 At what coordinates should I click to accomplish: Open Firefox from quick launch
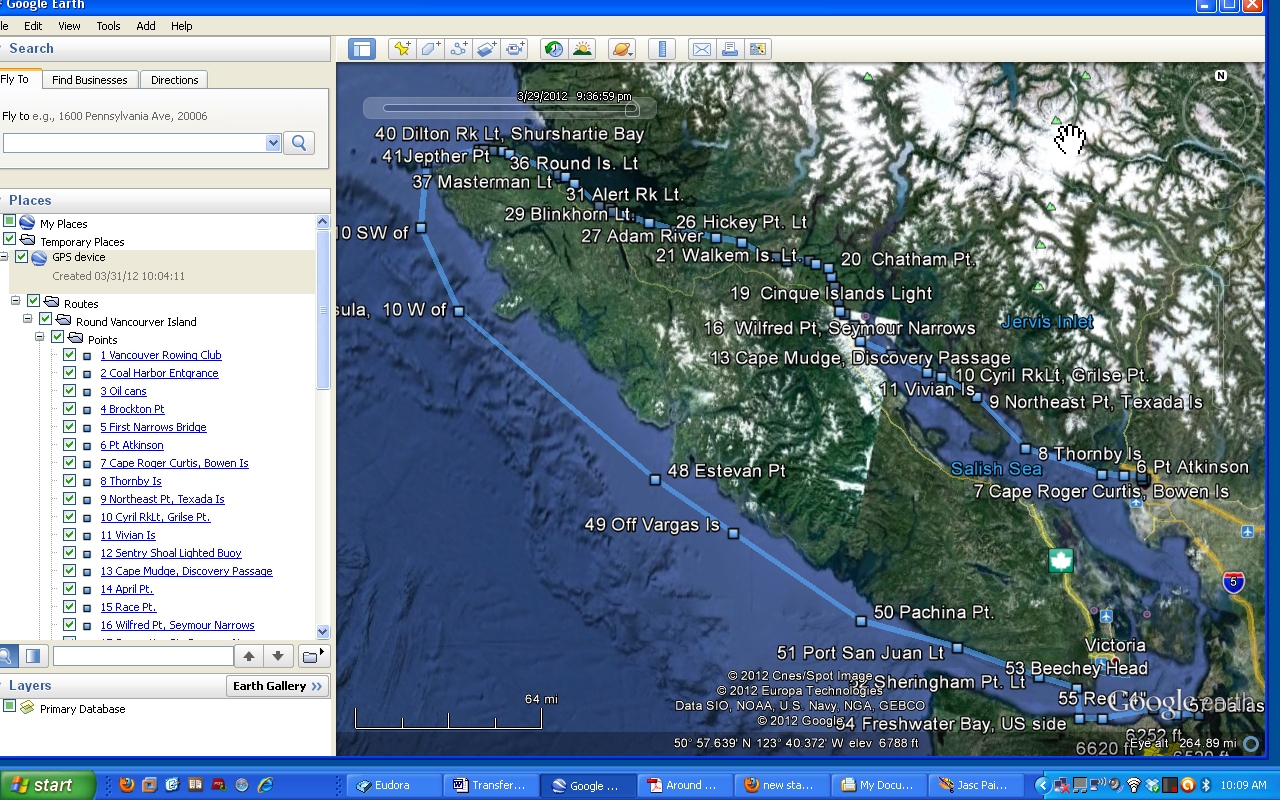(127, 785)
